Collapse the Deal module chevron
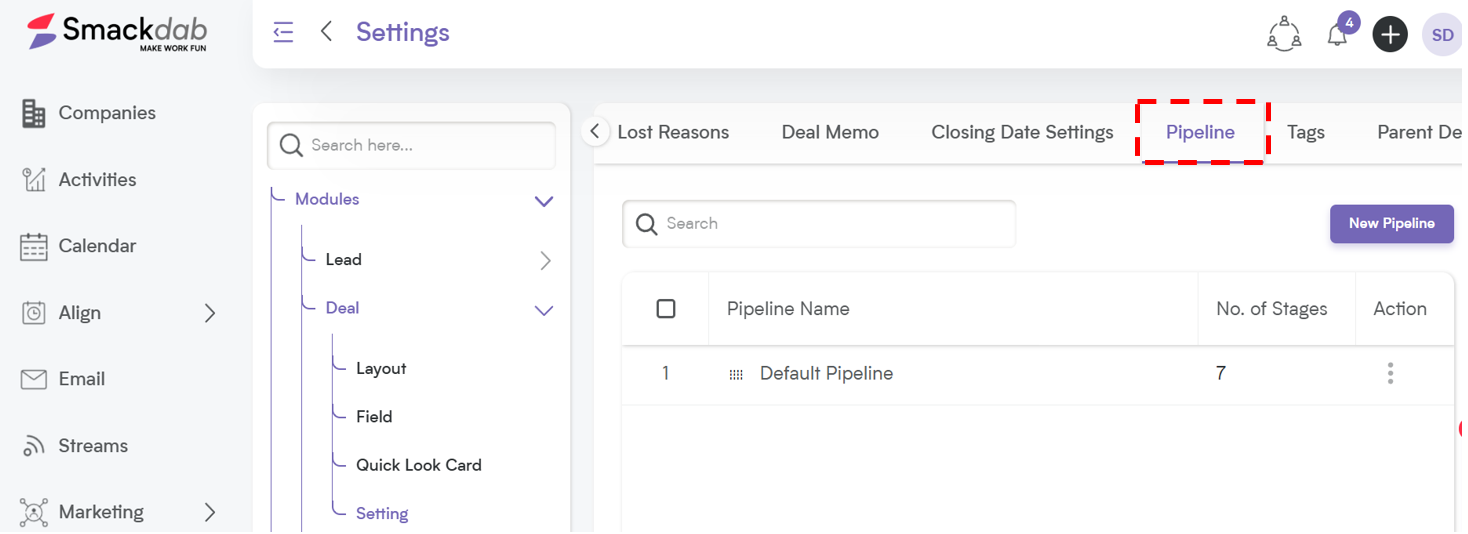Screen dimensions: 1468x534 coord(544,310)
